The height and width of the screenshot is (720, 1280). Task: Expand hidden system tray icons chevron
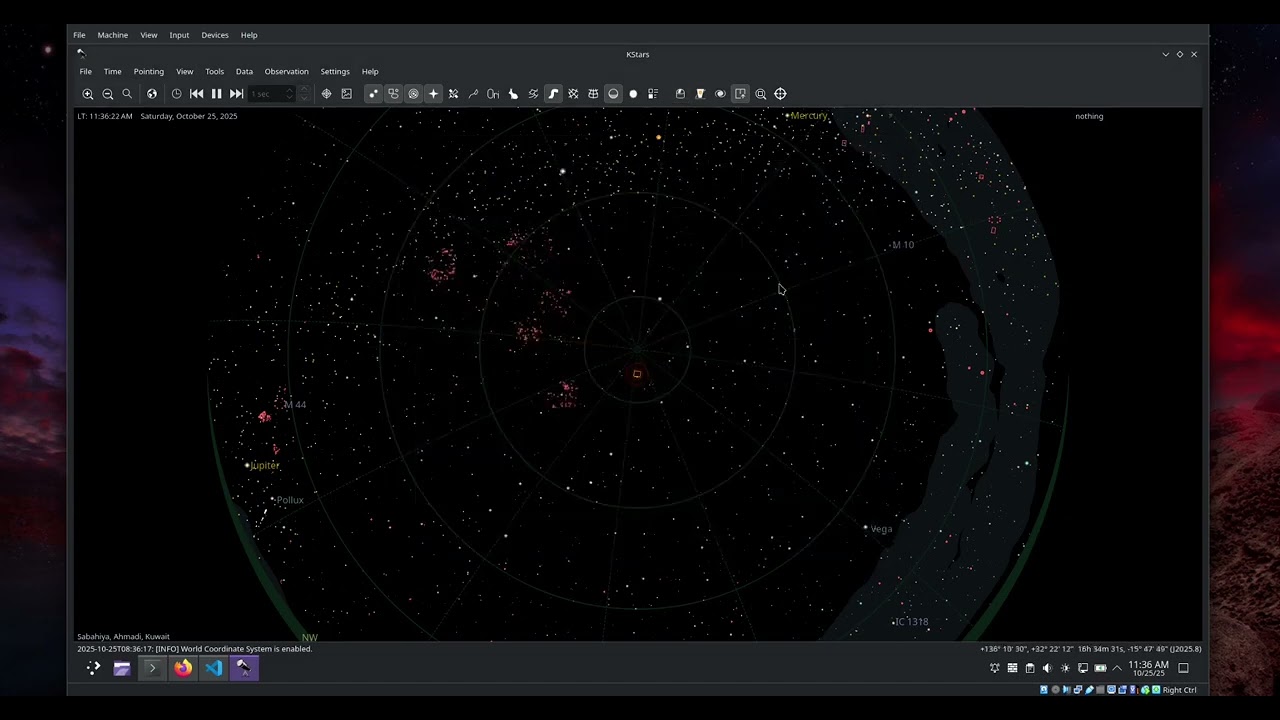1118,668
